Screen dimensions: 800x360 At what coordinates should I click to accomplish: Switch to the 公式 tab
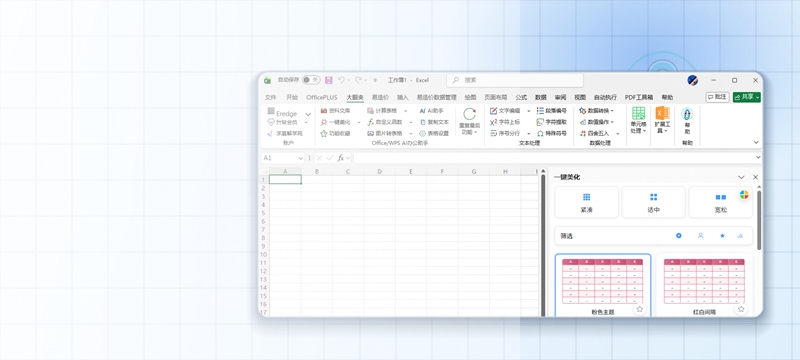(521, 97)
